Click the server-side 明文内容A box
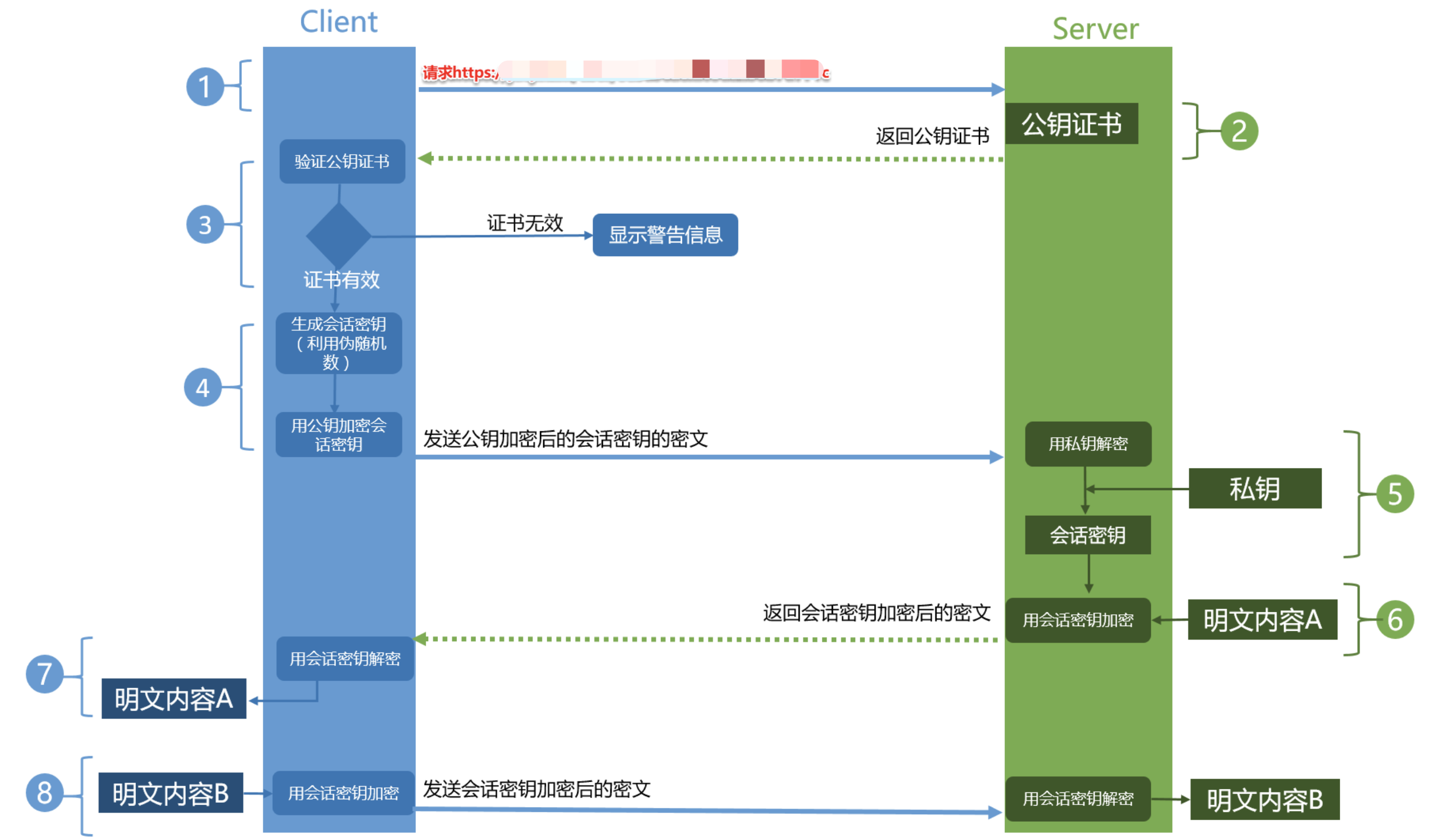The image size is (1441, 840). 1262,620
